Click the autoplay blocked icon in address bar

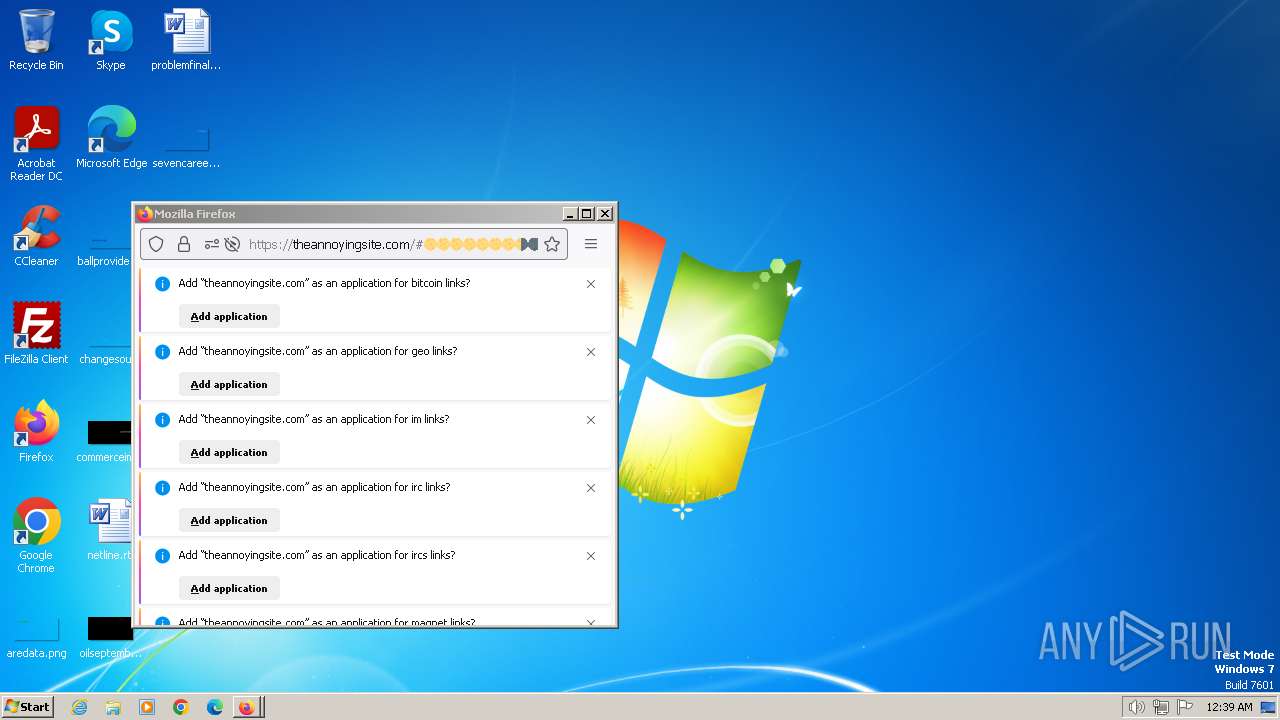pyautogui.click(x=232, y=244)
